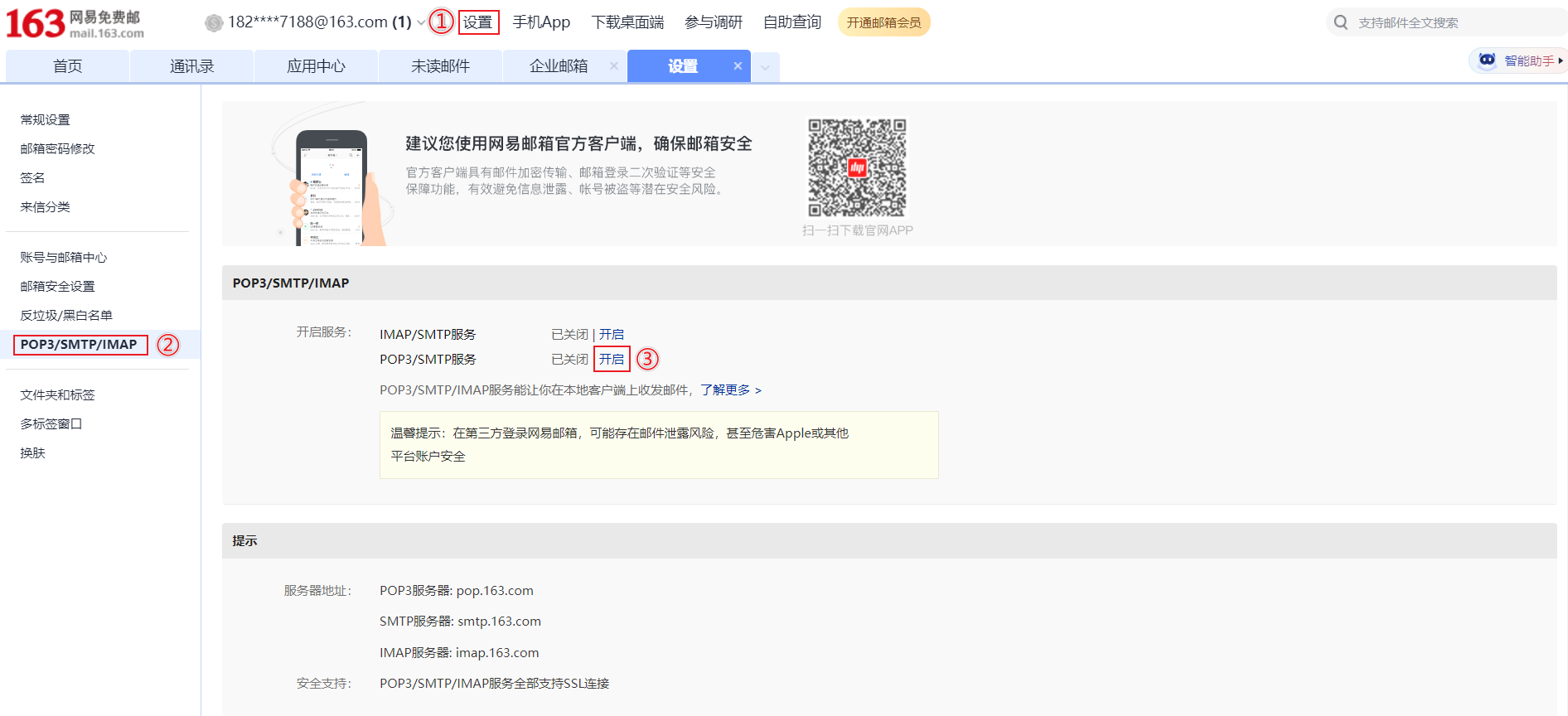Screen dimensions: 1568x716
Task: Open 邮箱安全设置 in sidebar
Action: tap(58, 287)
